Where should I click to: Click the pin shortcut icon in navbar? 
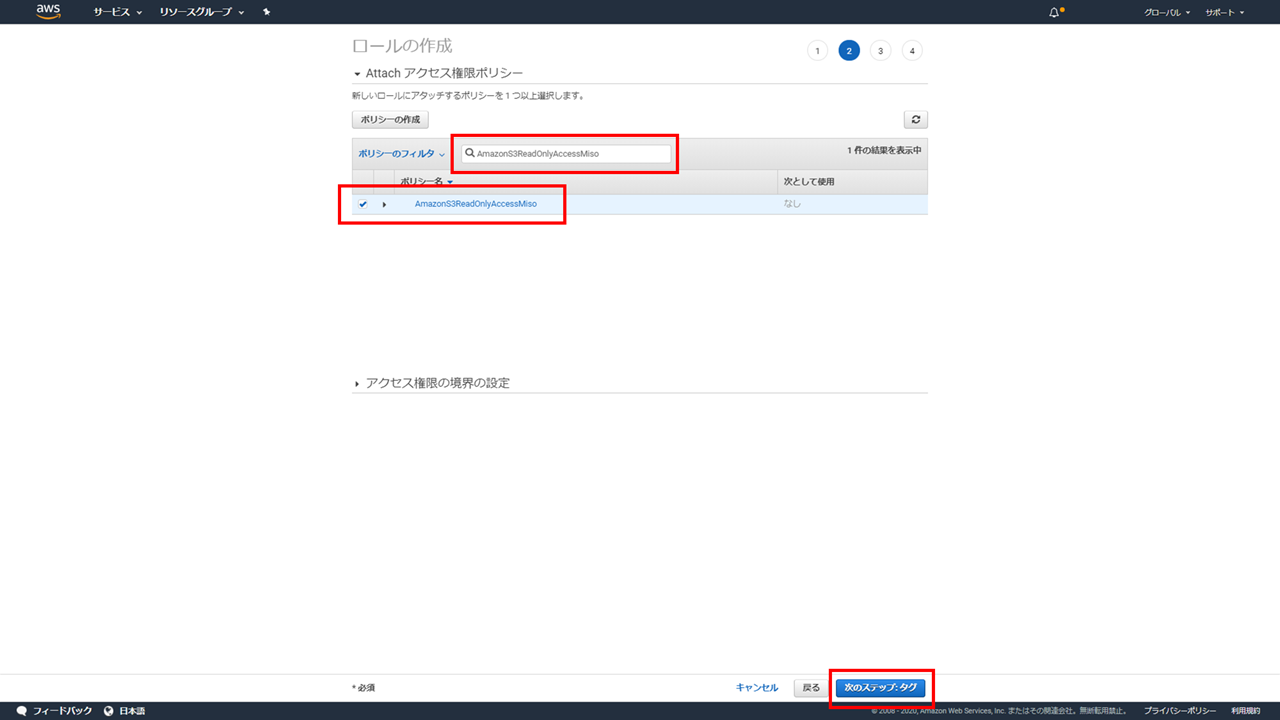266,12
